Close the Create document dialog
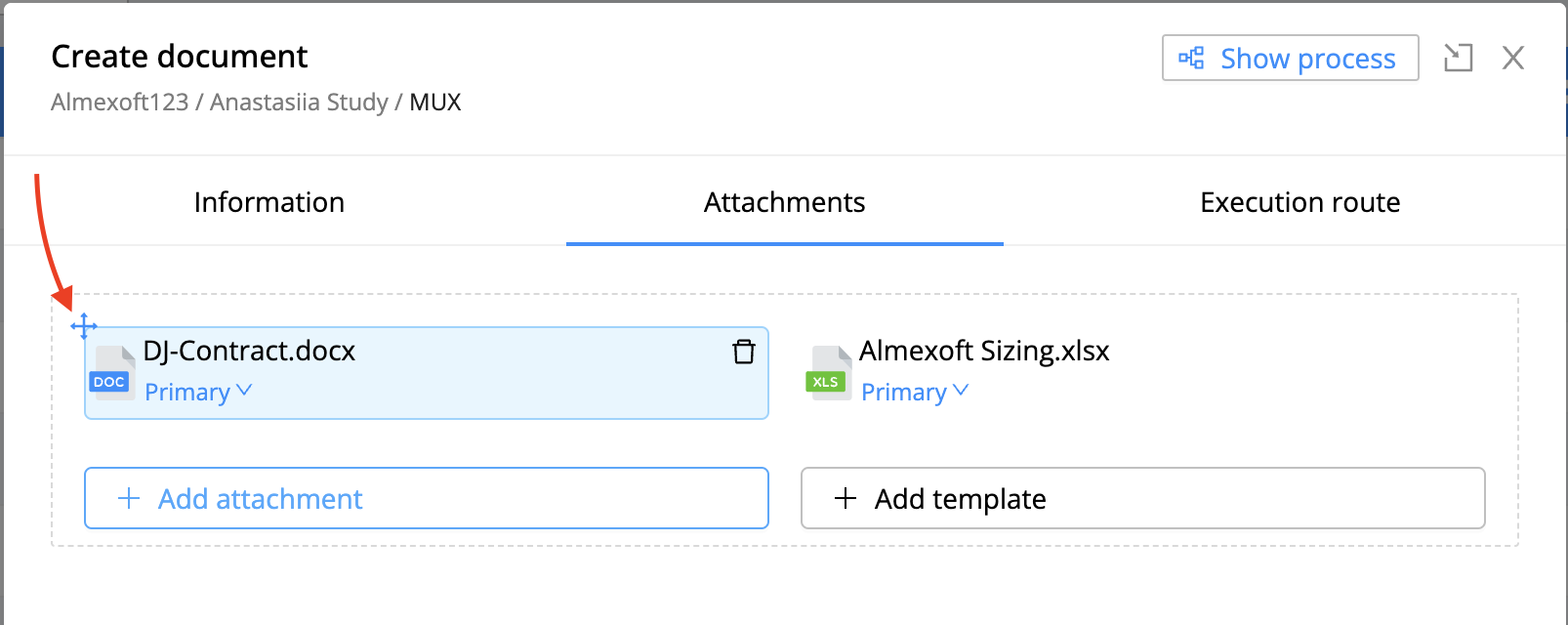The image size is (1568, 625). pos(1513,58)
